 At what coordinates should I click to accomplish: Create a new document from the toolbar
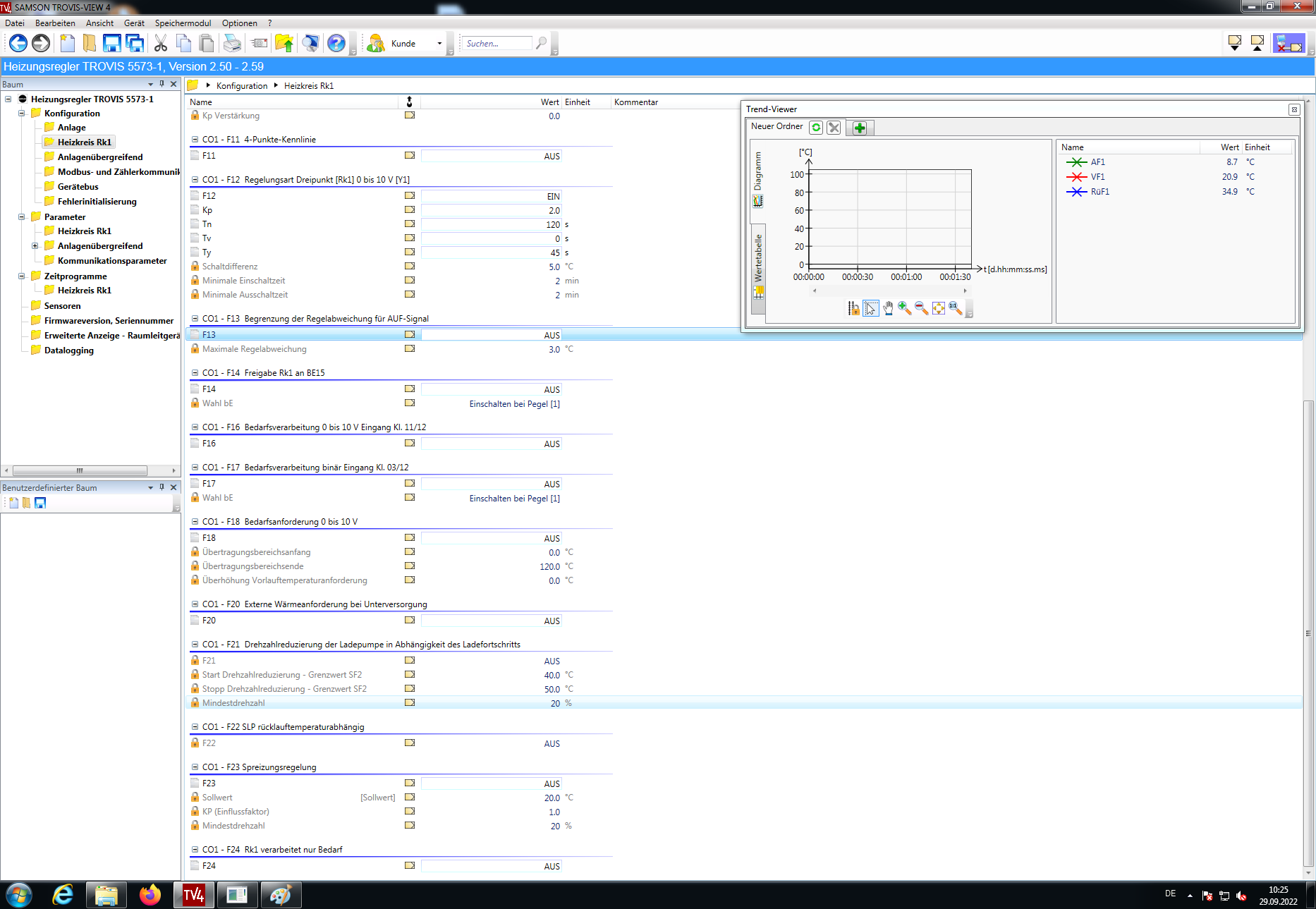(68, 44)
